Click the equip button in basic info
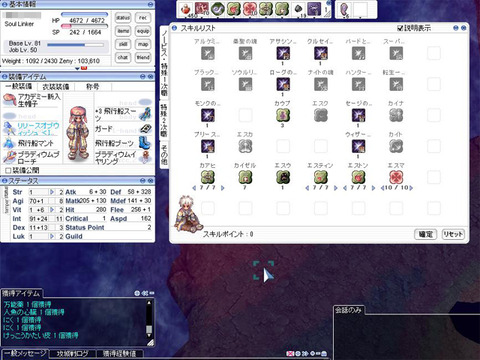Image resolution: width=480 pixels, height=360 pixels. pos(143,31)
